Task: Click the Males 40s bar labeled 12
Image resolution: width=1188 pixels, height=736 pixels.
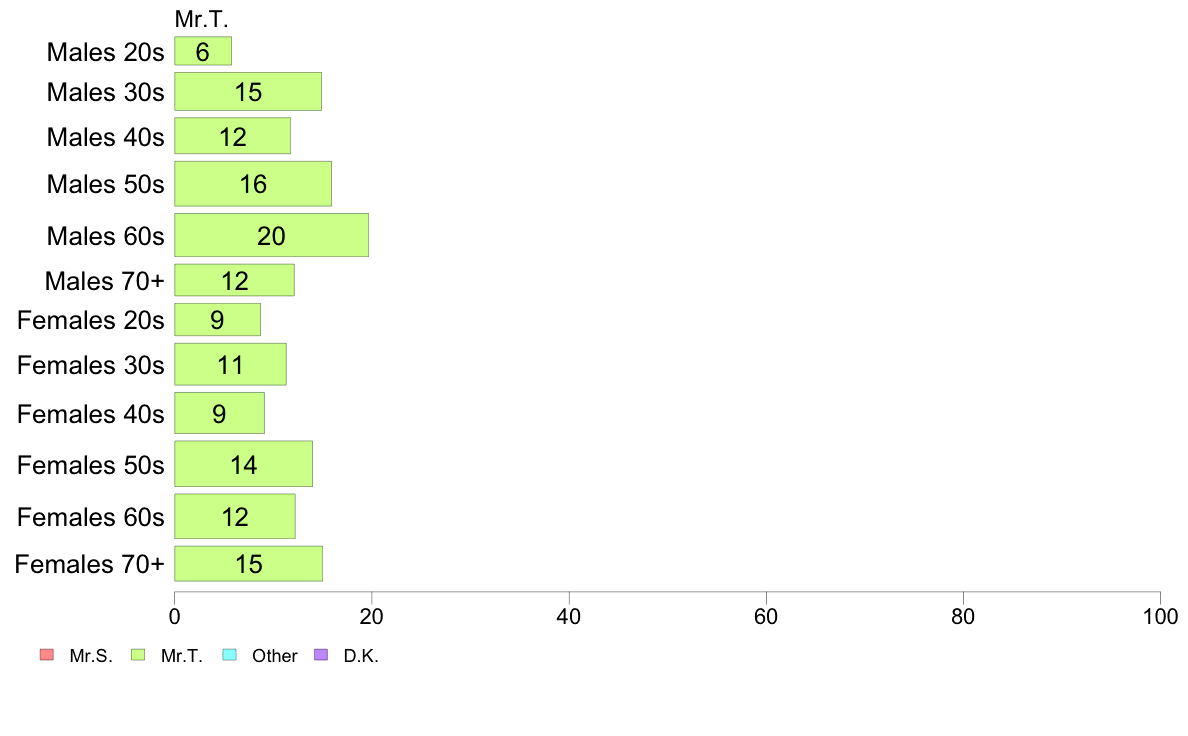Action: 233,136
